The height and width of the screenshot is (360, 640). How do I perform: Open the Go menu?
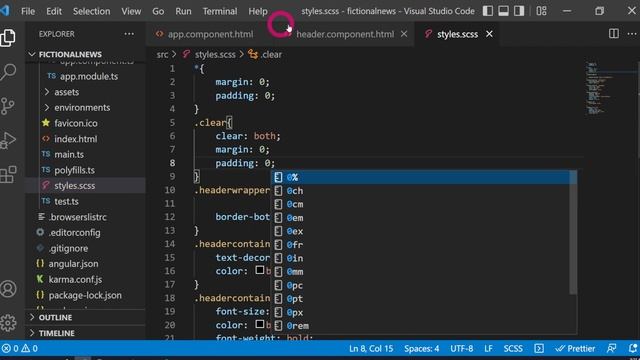(x=158, y=11)
